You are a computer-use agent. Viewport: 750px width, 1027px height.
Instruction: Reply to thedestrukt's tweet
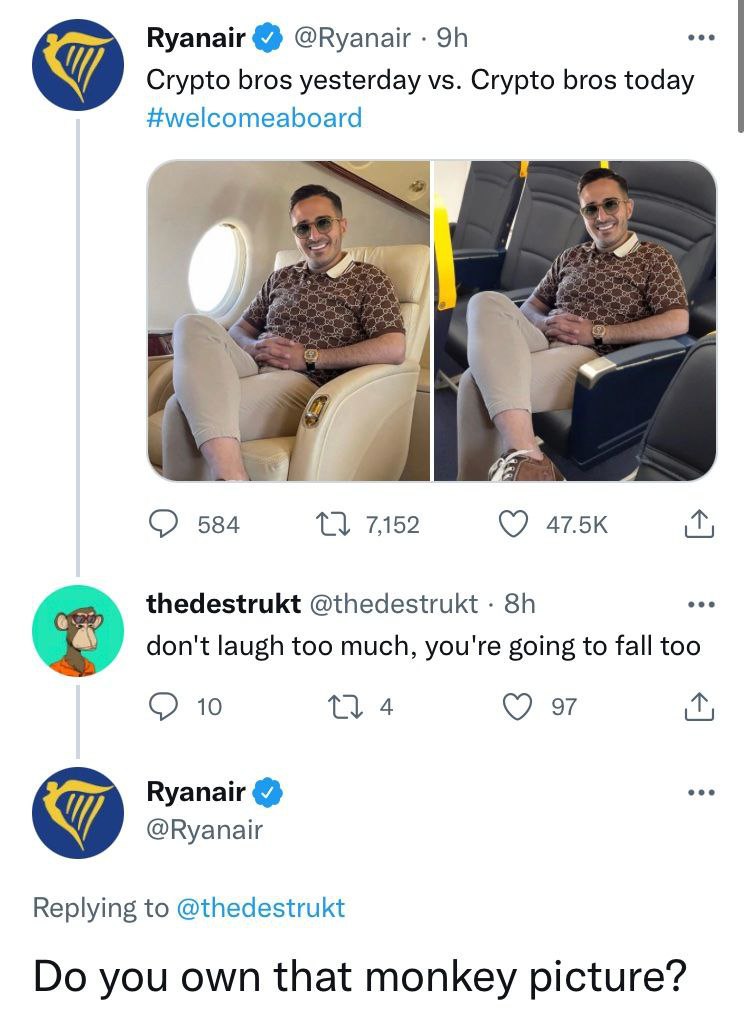click(162, 706)
